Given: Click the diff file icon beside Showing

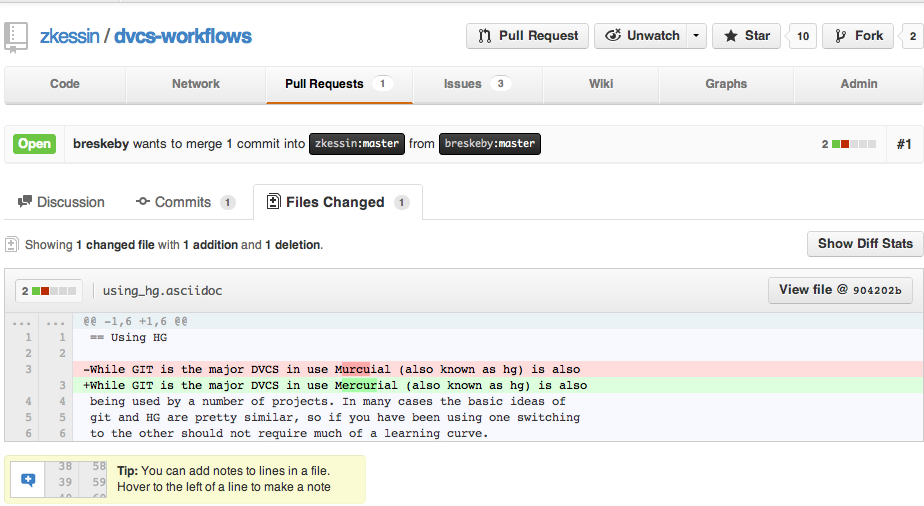Looking at the screenshot, I should point(12,244).
